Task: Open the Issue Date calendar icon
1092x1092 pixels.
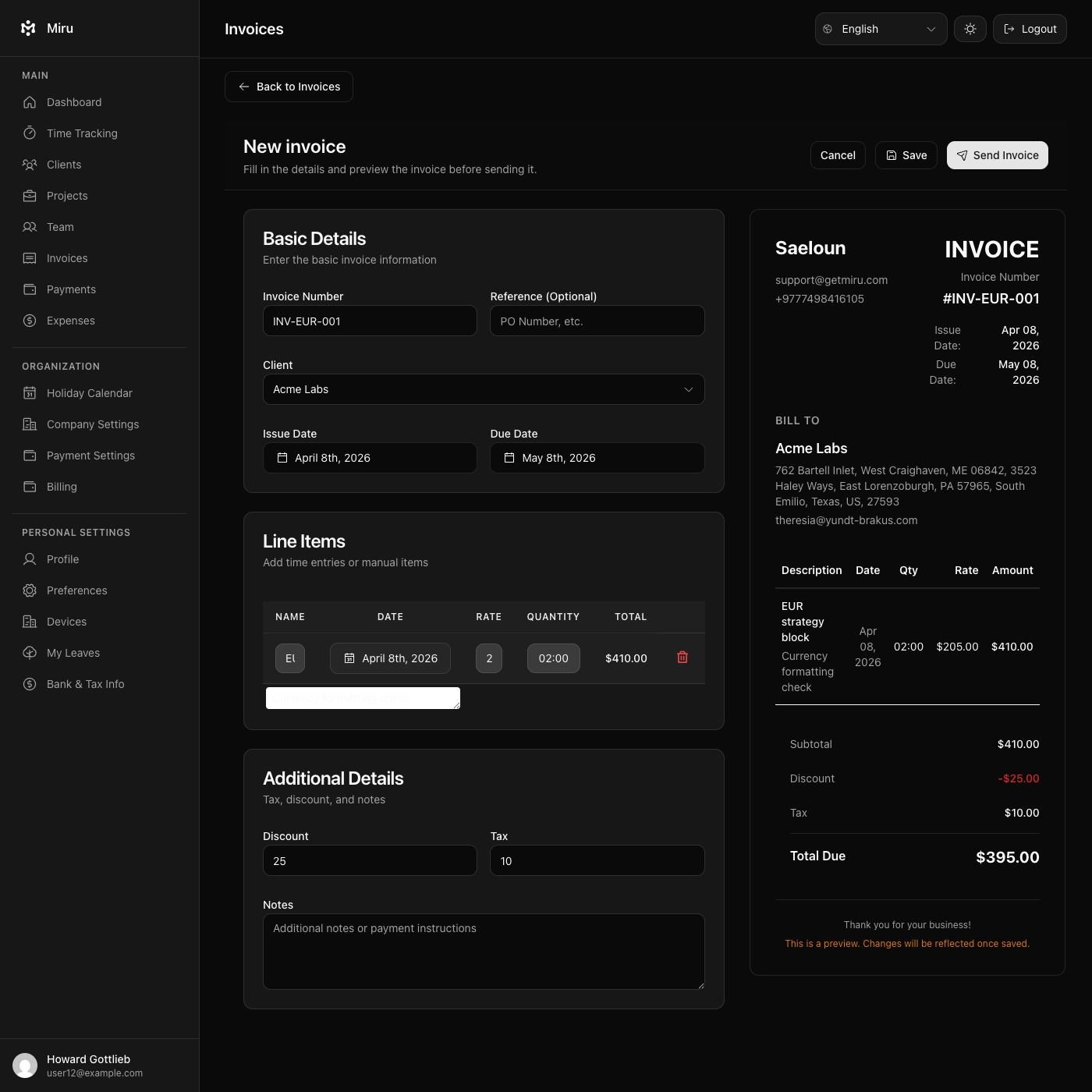Action: tap(282, 458)
